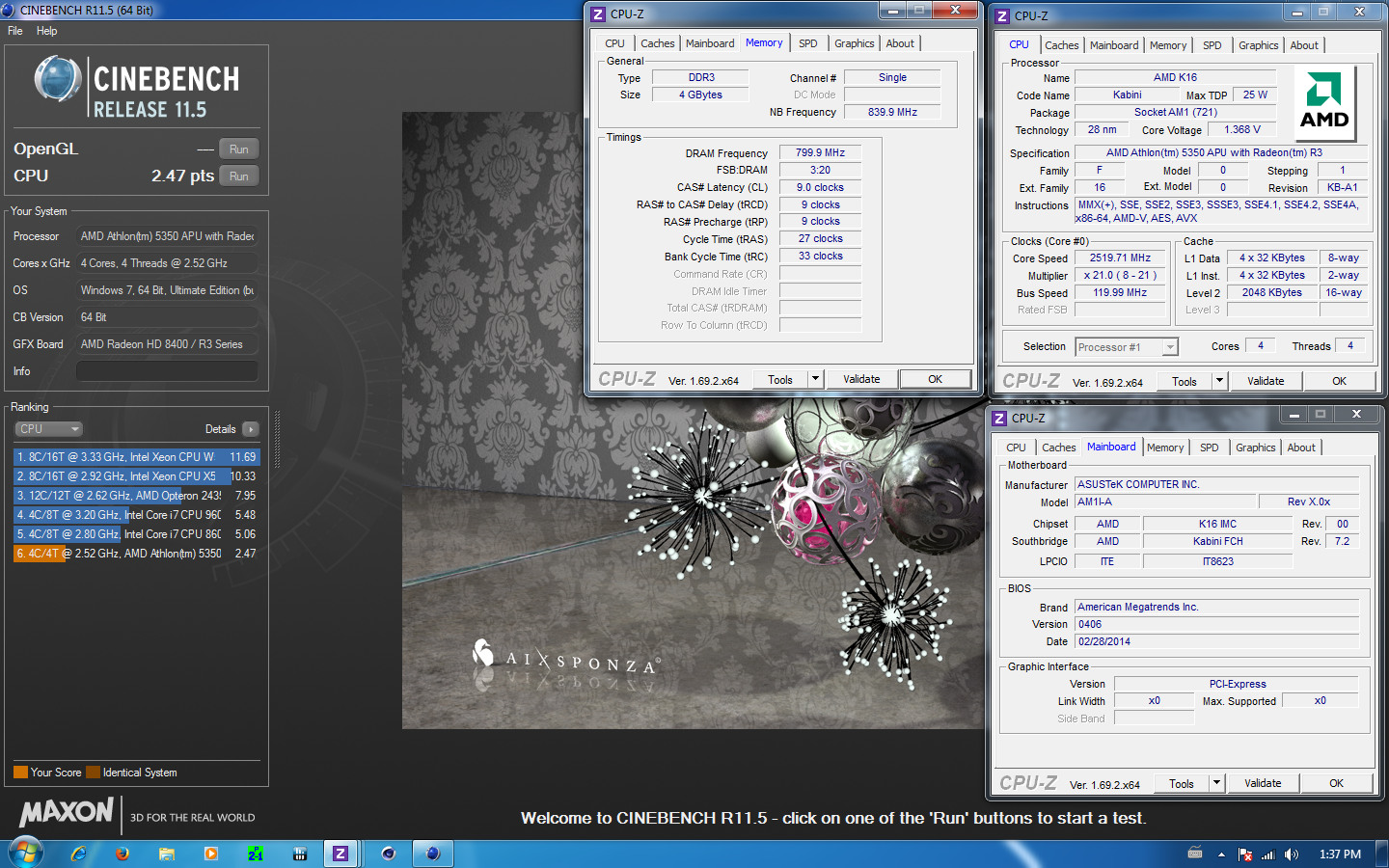
Task: Open the Windows Start menu
Action: pyautogui.click(x=26, y=854)
